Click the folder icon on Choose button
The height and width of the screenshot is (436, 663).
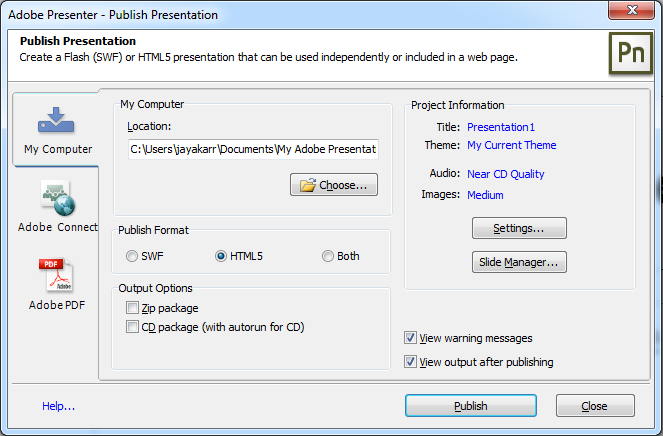(x=308, y=185)
